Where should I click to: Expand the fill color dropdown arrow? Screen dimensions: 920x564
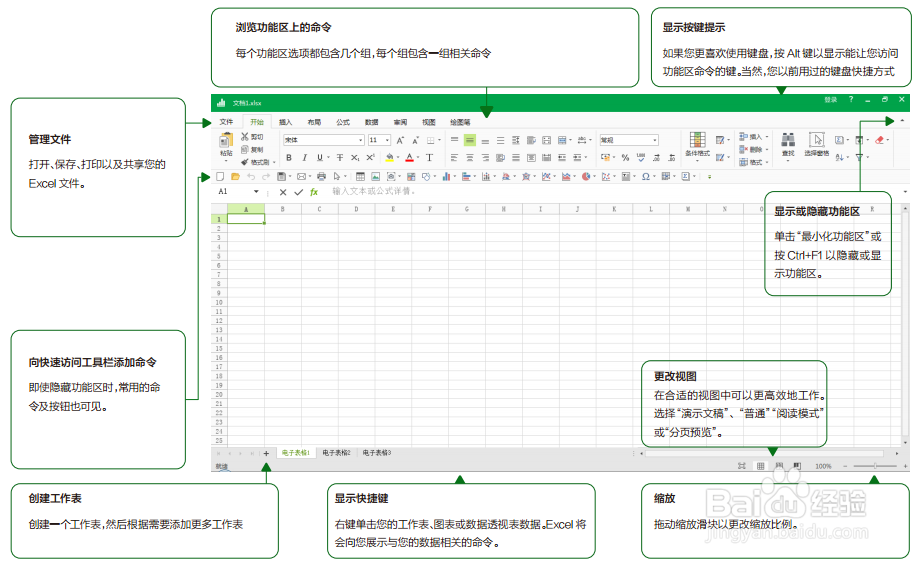click(398, 158)
